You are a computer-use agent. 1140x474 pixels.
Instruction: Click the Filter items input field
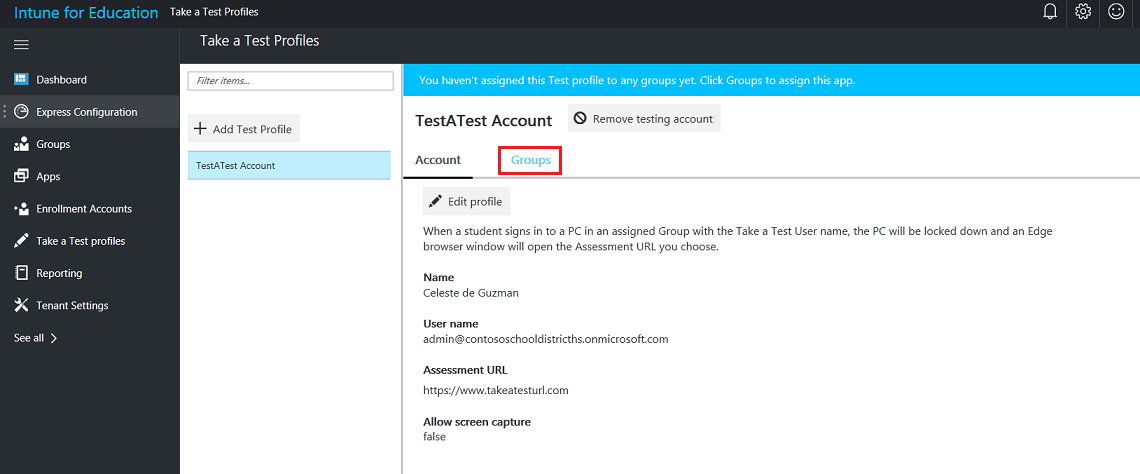tap(290, 81)
